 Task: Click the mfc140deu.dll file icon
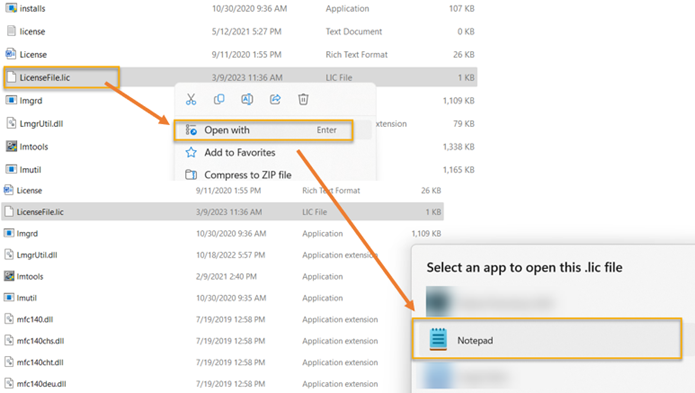pos(8,383)
